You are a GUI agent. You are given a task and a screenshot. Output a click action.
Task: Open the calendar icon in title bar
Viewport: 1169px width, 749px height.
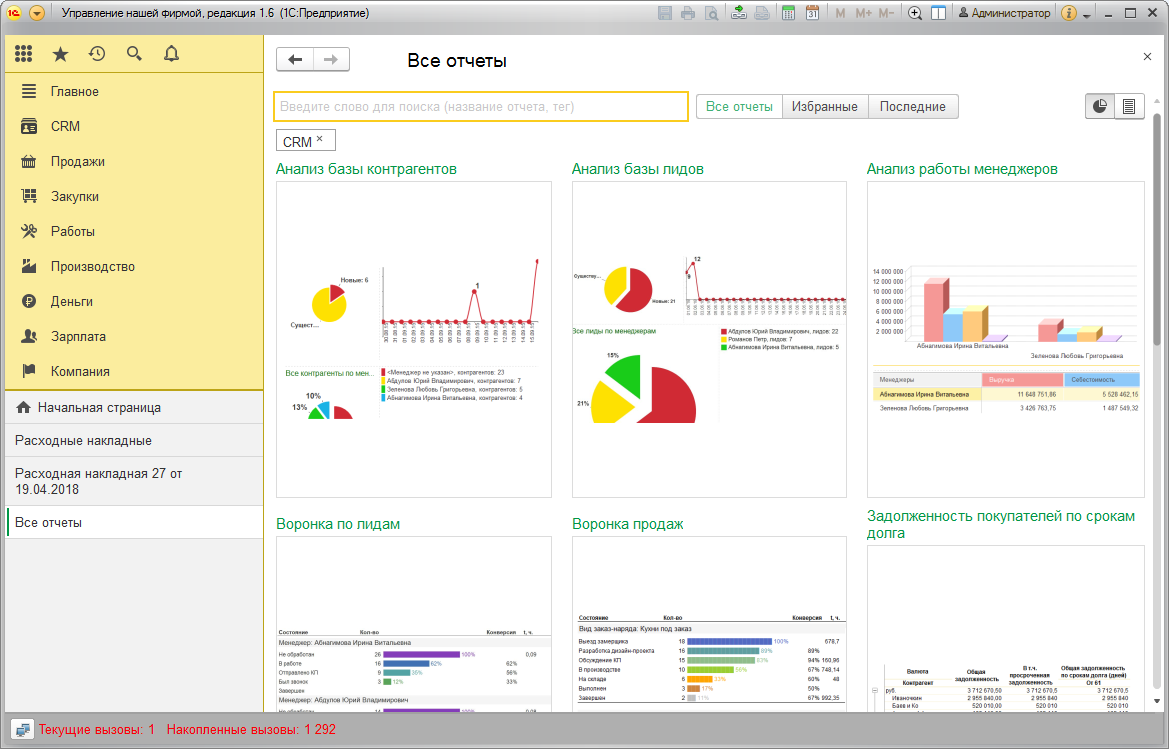click(813, 13)
